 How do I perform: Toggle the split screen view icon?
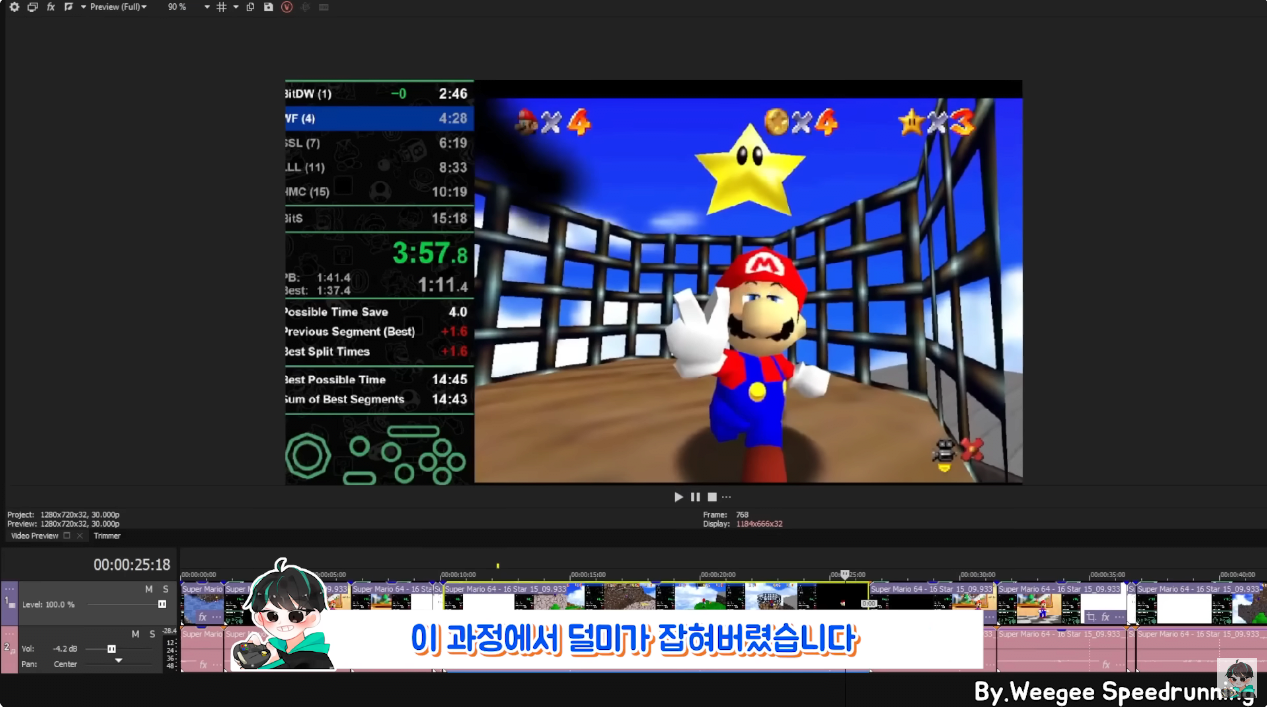click(x=67, y=7)
